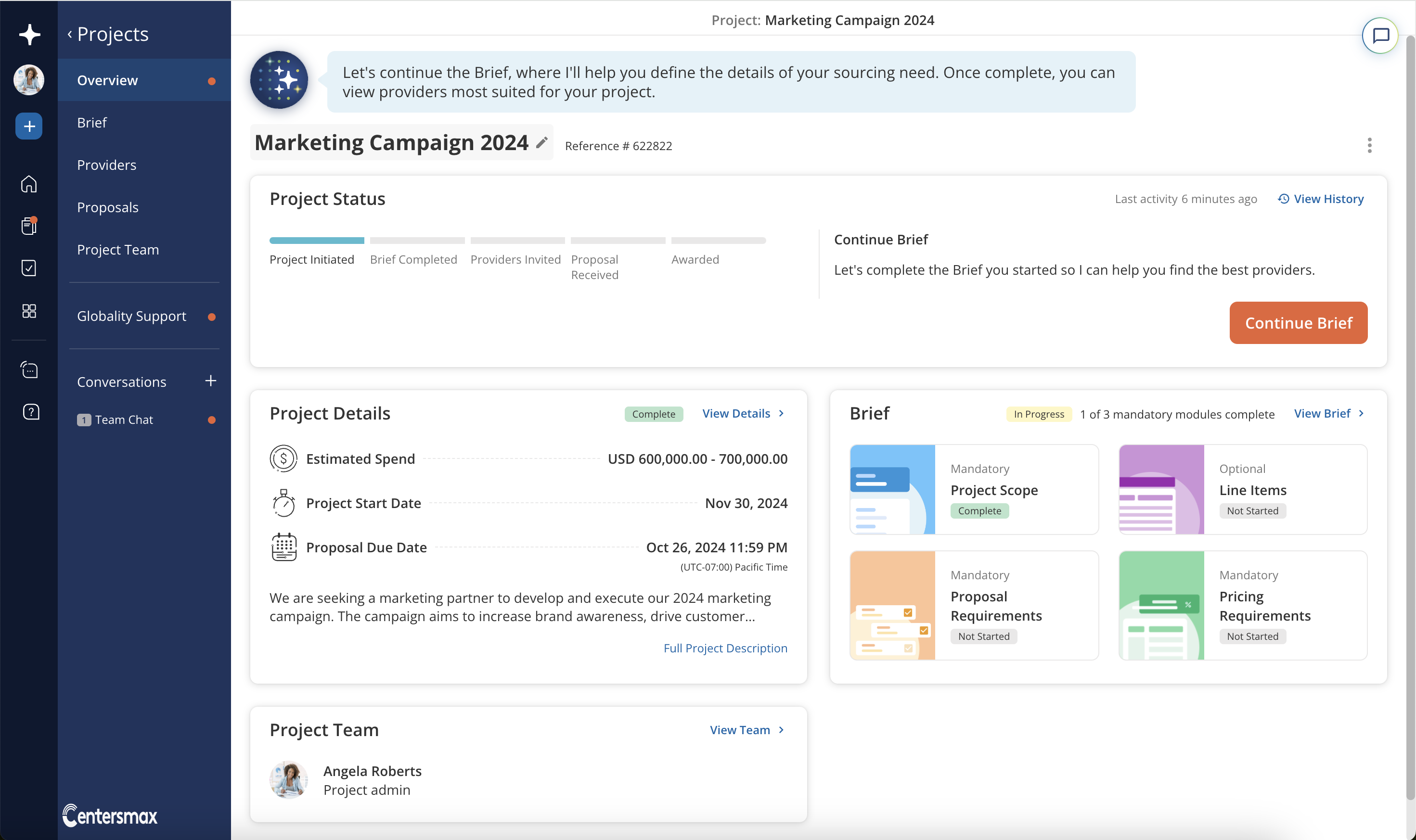Open the three-dot project options menu
Image resolution: width=1416 pixels, height=840 pixels.
(x=1369, y=145)
